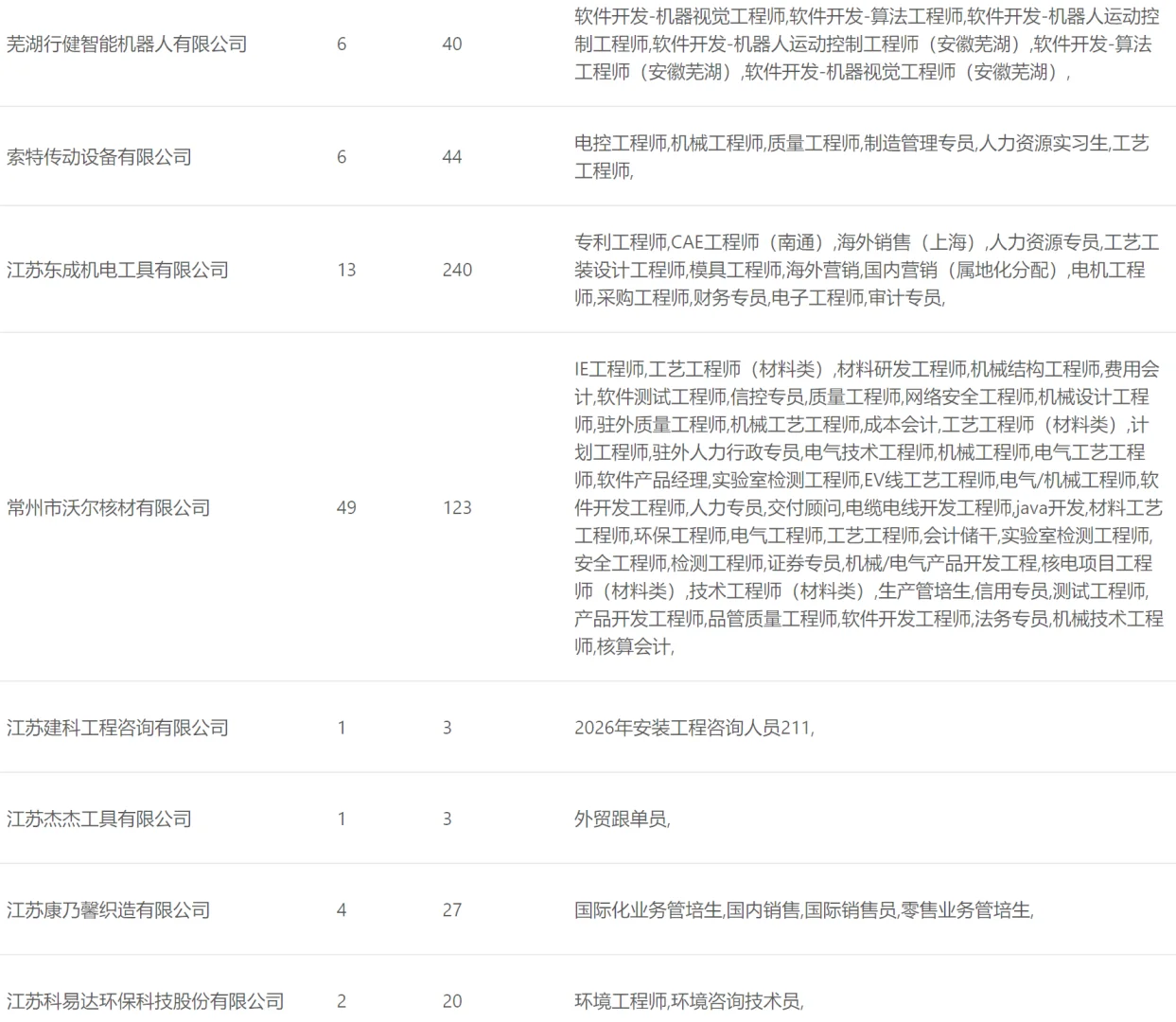This screenshot has height=1022, width=1176.
Task: Click the value 13 in 江苏东成 row
Action: (346, 270)
